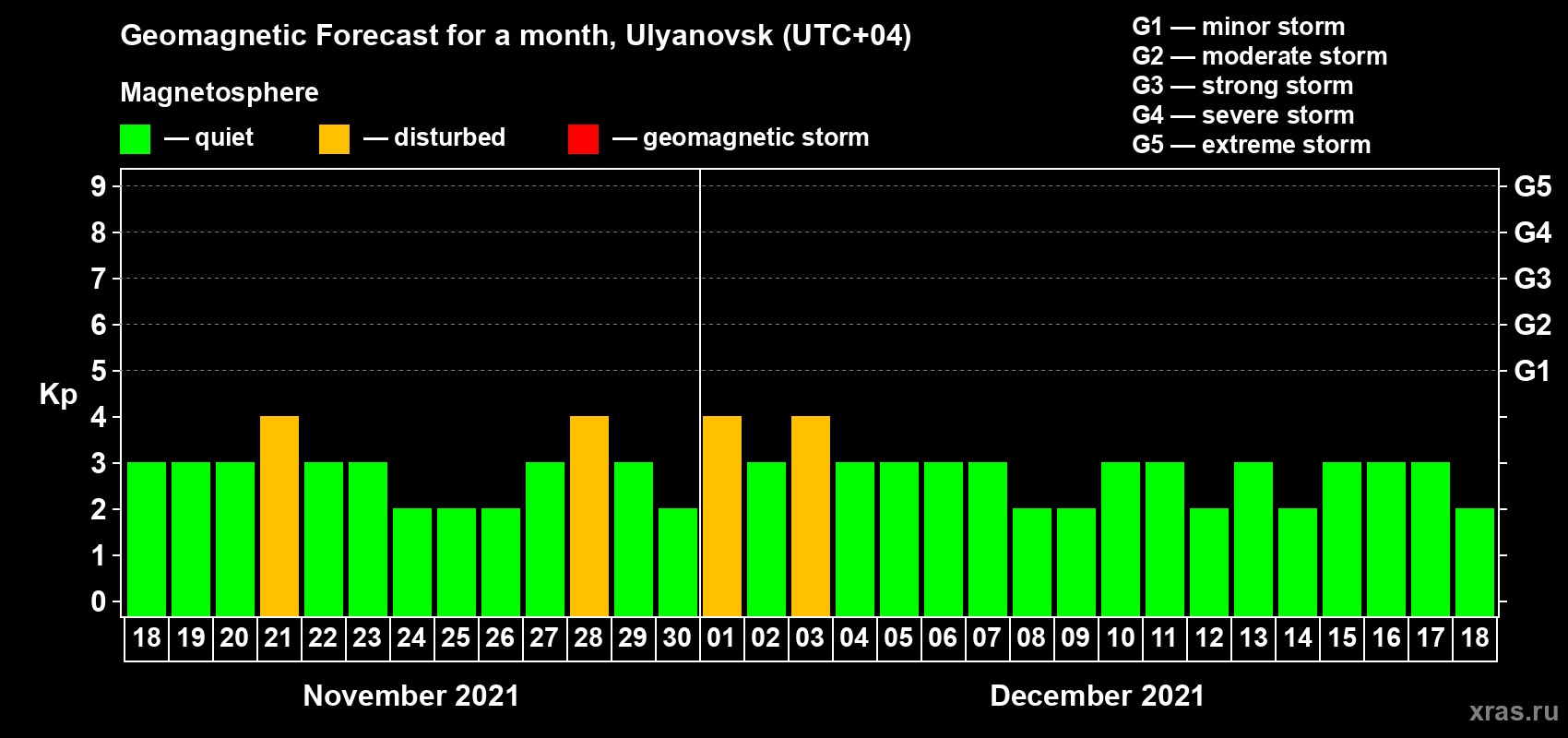
Task: Click the 'geomagnetic storm' legend label
Action: 756,137
